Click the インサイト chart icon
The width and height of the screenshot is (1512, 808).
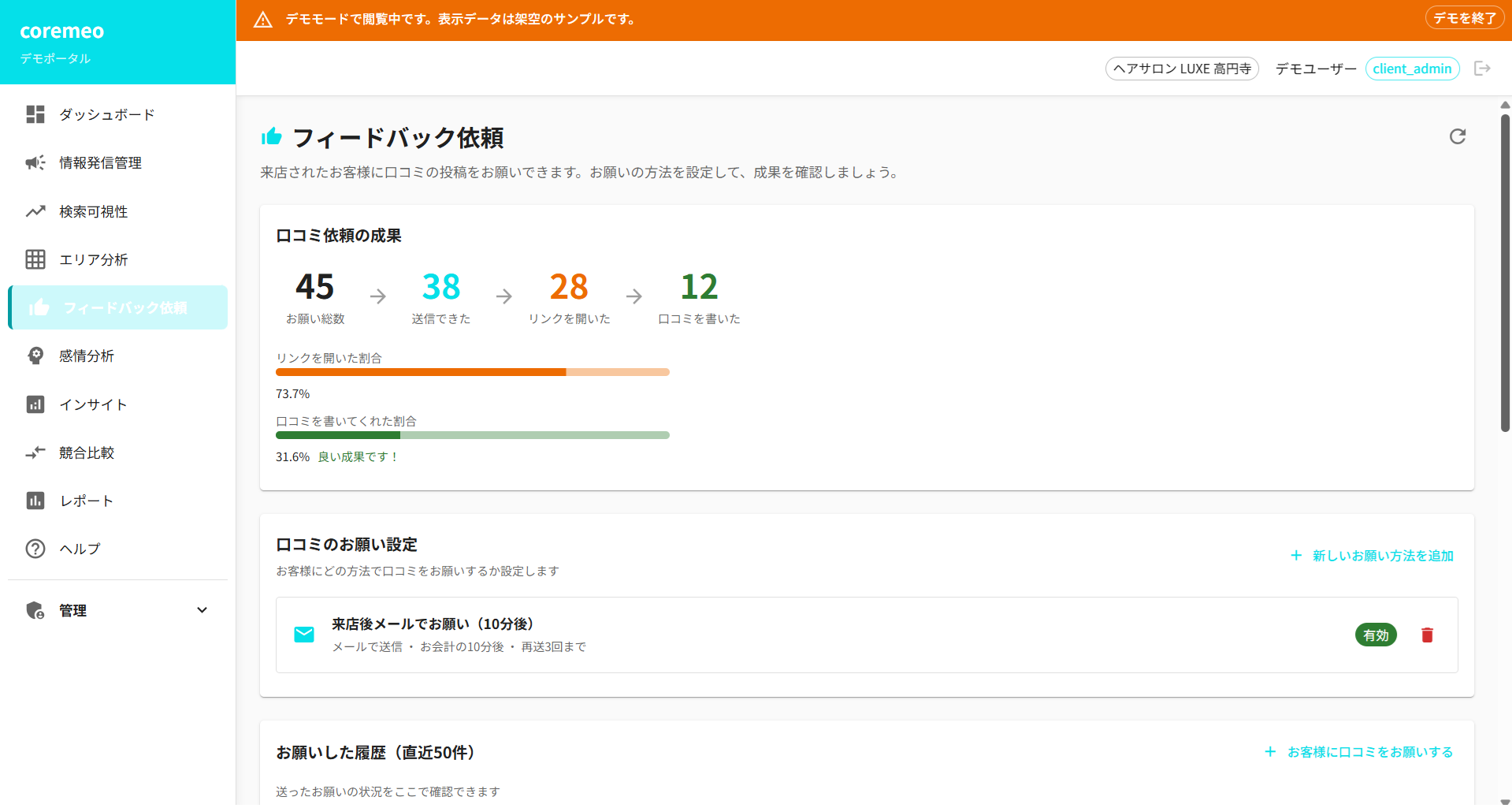(35, 404)
